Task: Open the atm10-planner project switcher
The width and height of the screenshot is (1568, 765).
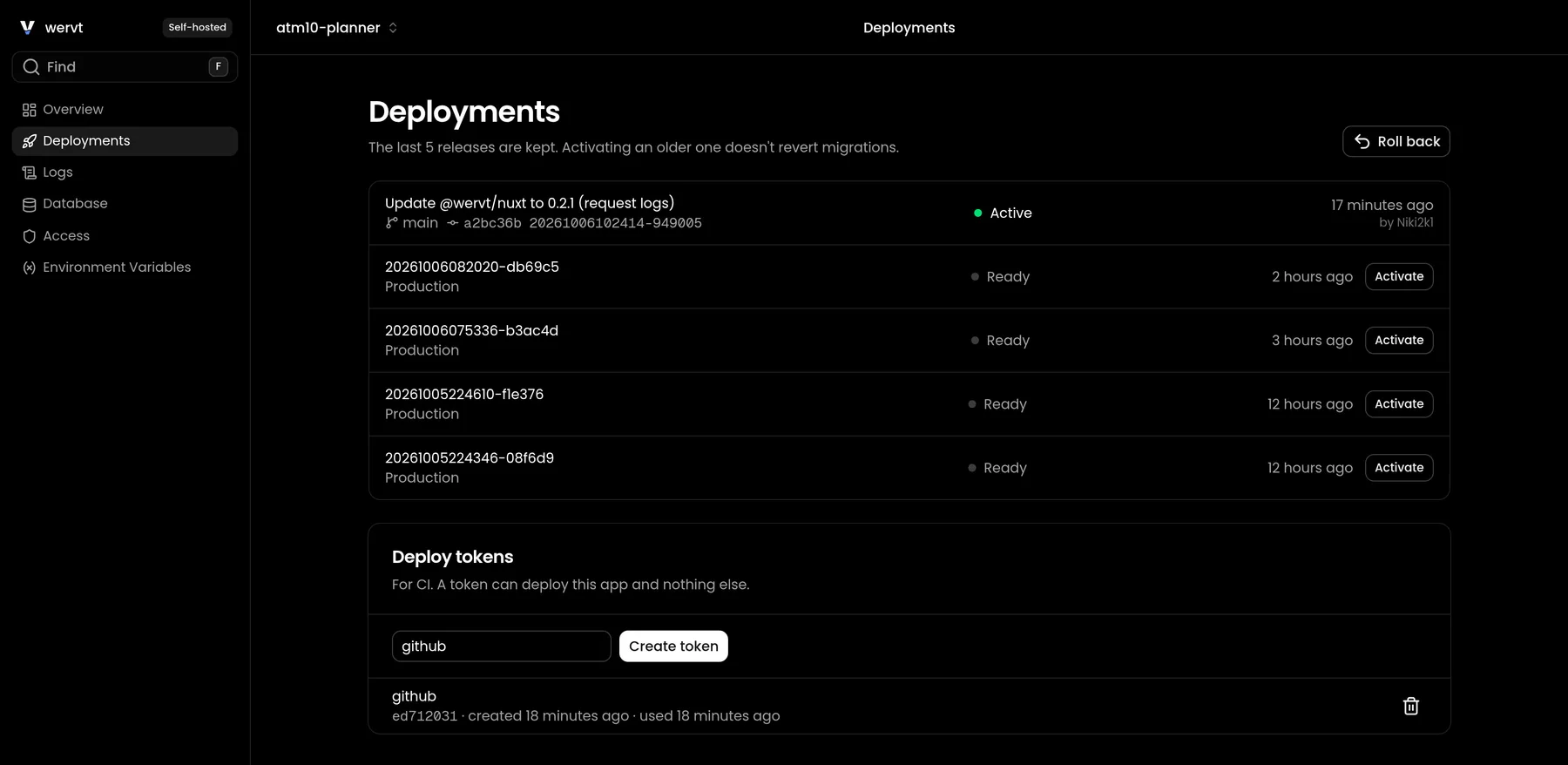Action: [x=337, y=28]
